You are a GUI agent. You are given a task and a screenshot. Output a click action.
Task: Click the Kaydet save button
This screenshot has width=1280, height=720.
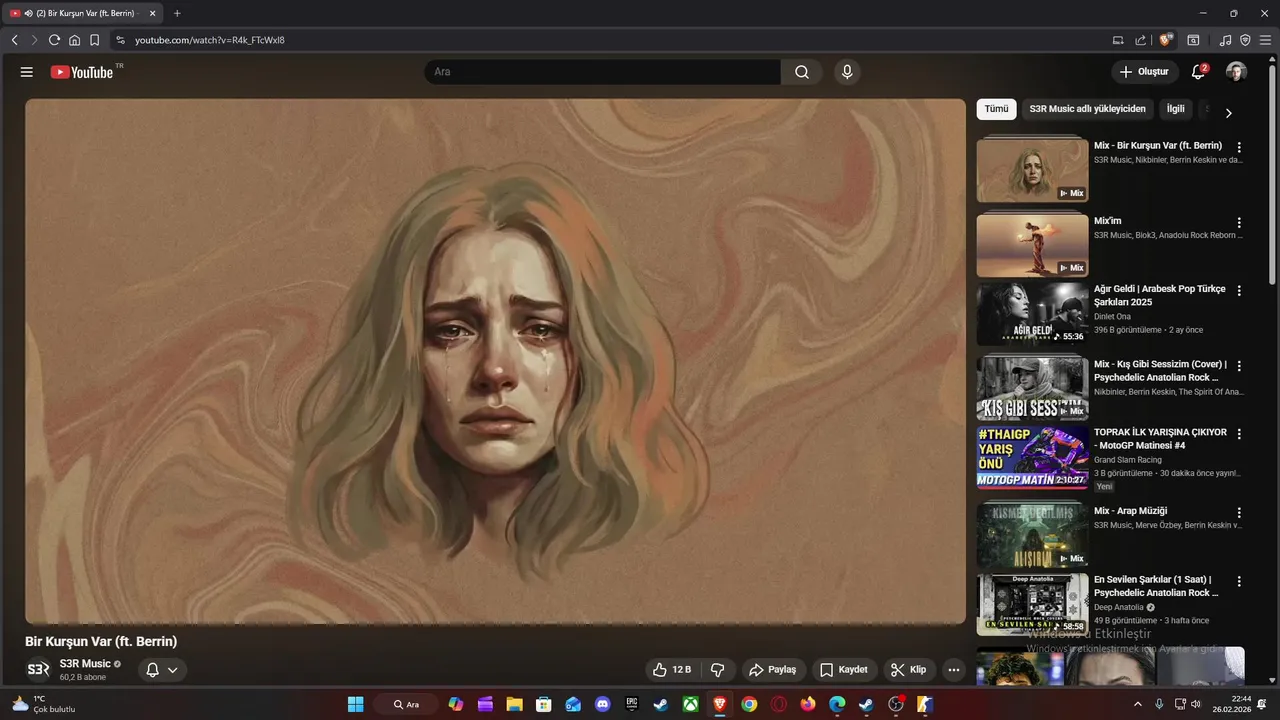point(843,670)
